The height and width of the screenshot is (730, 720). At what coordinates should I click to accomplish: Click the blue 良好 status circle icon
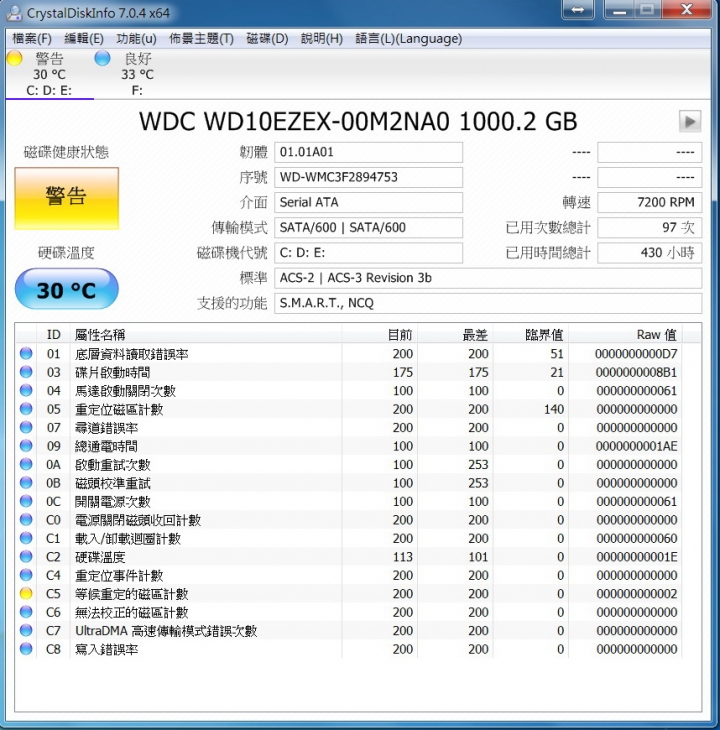tap(102, 58)
